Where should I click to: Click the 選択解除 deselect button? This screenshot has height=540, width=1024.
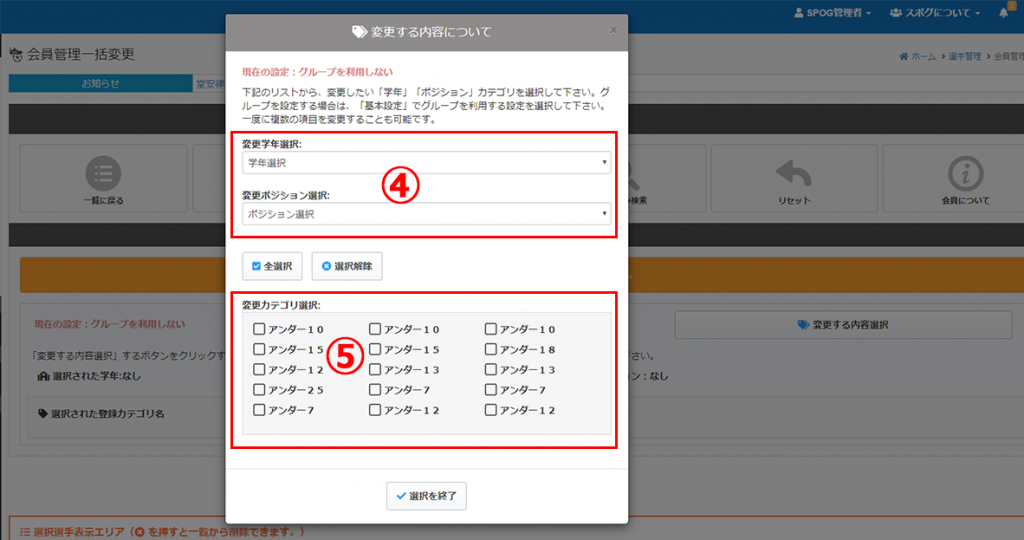coord(346,266)
